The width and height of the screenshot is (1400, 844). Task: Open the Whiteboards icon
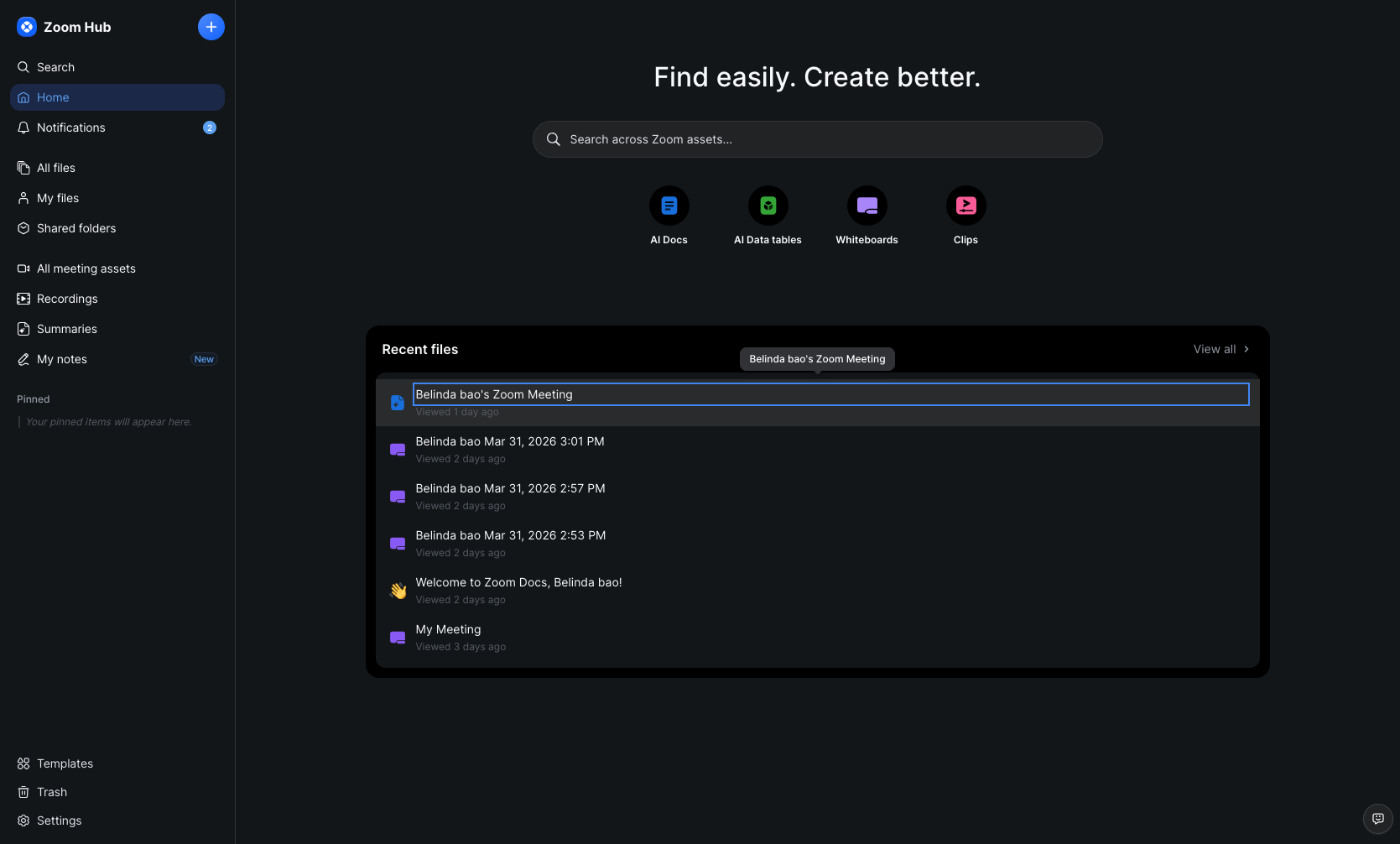(x=867, y=206)
